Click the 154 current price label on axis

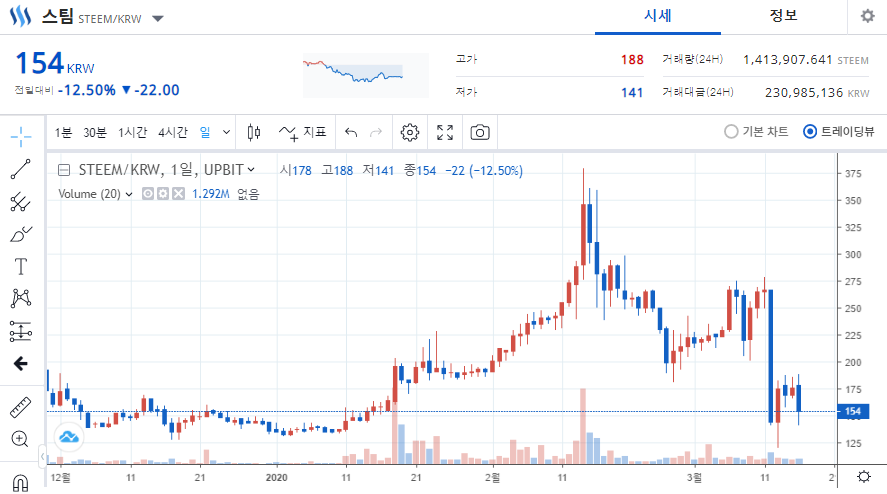click(x=853, y=411)
